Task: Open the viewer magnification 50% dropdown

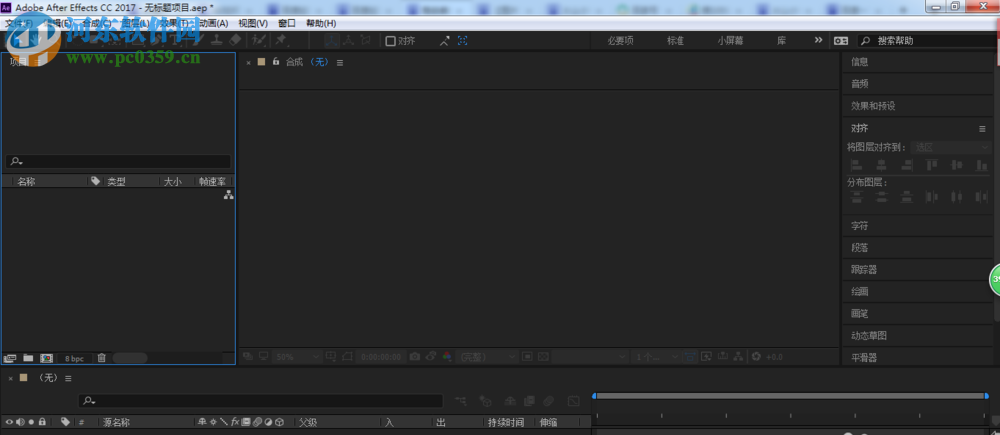Action: (x=298, y=357)
